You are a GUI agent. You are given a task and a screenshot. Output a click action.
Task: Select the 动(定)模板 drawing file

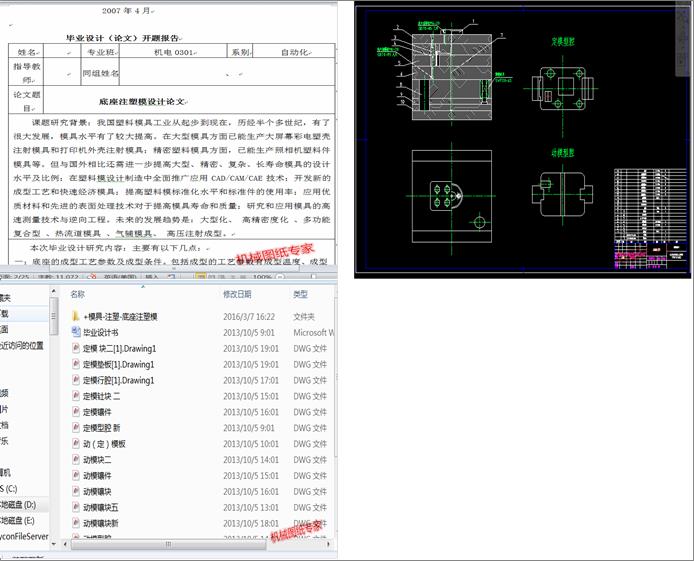[104, 444]
